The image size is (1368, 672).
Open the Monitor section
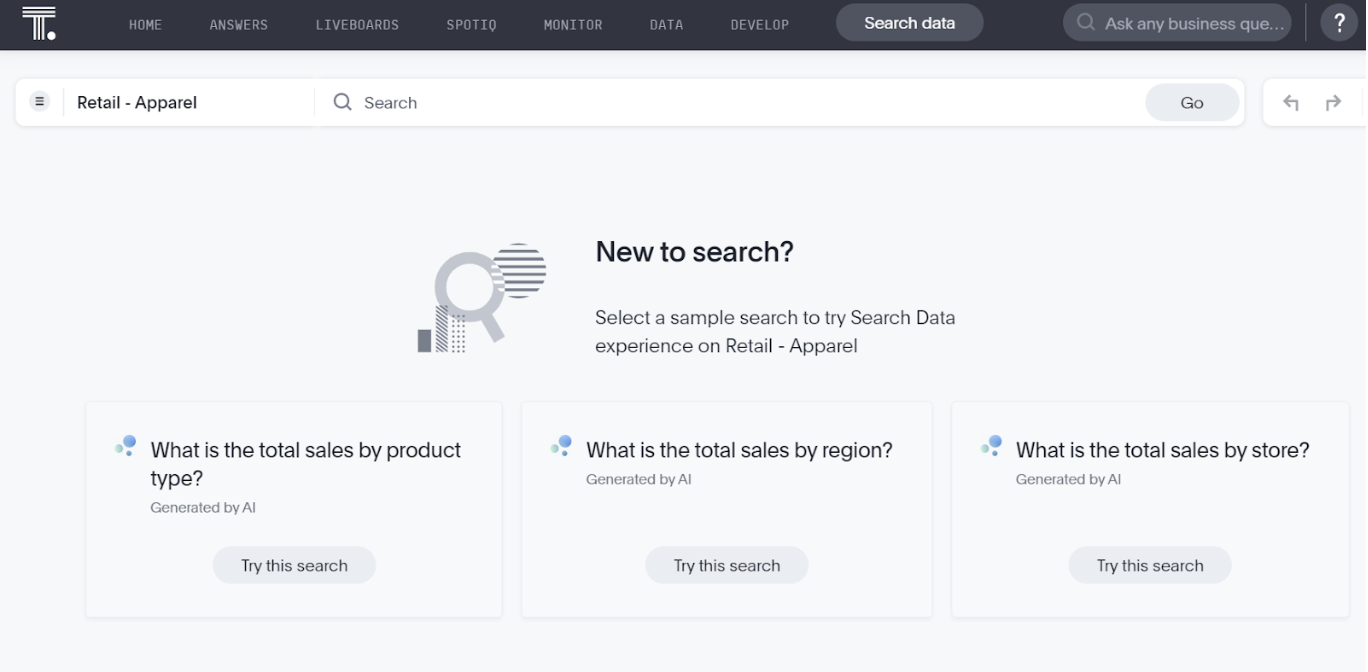click(x=573, y=25)
